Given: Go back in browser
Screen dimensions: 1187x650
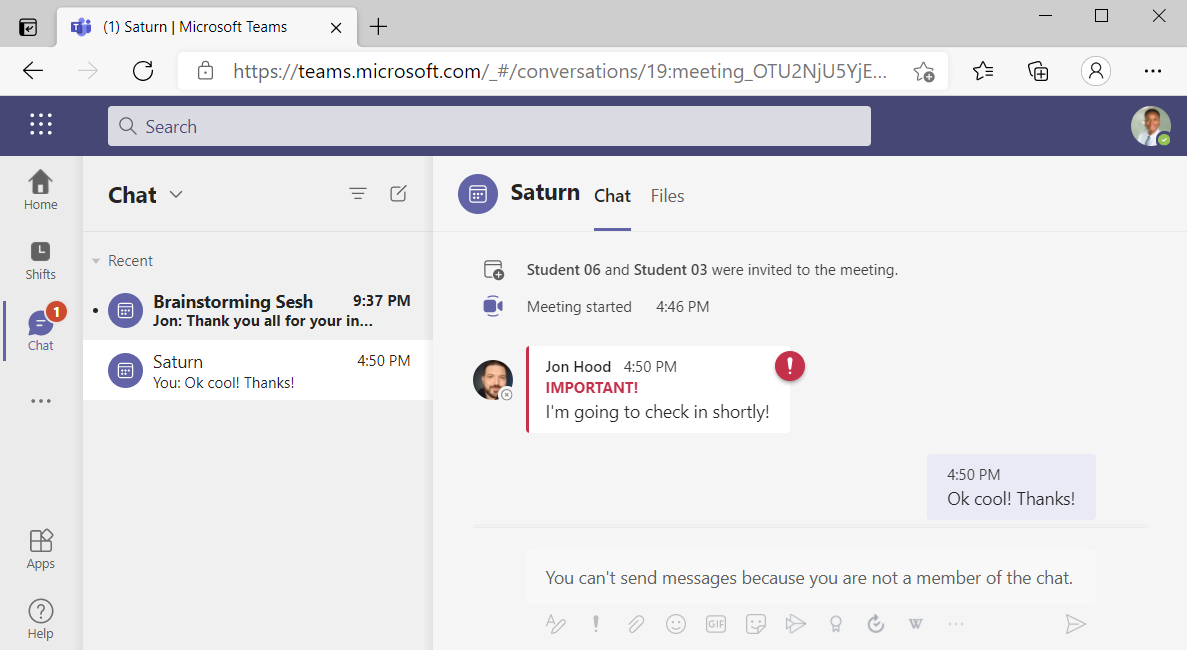Looking at the screenshot, I should [33, 71].
